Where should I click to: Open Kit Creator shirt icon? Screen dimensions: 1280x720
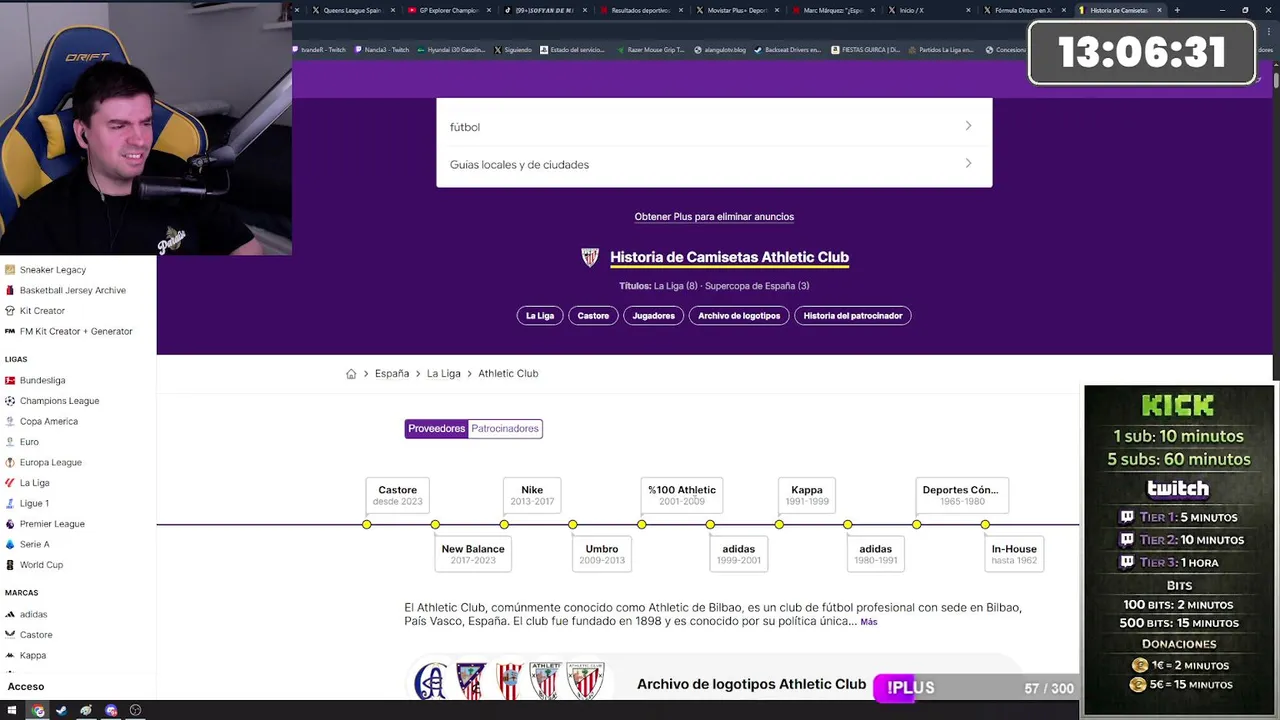[x=10, y=311]
